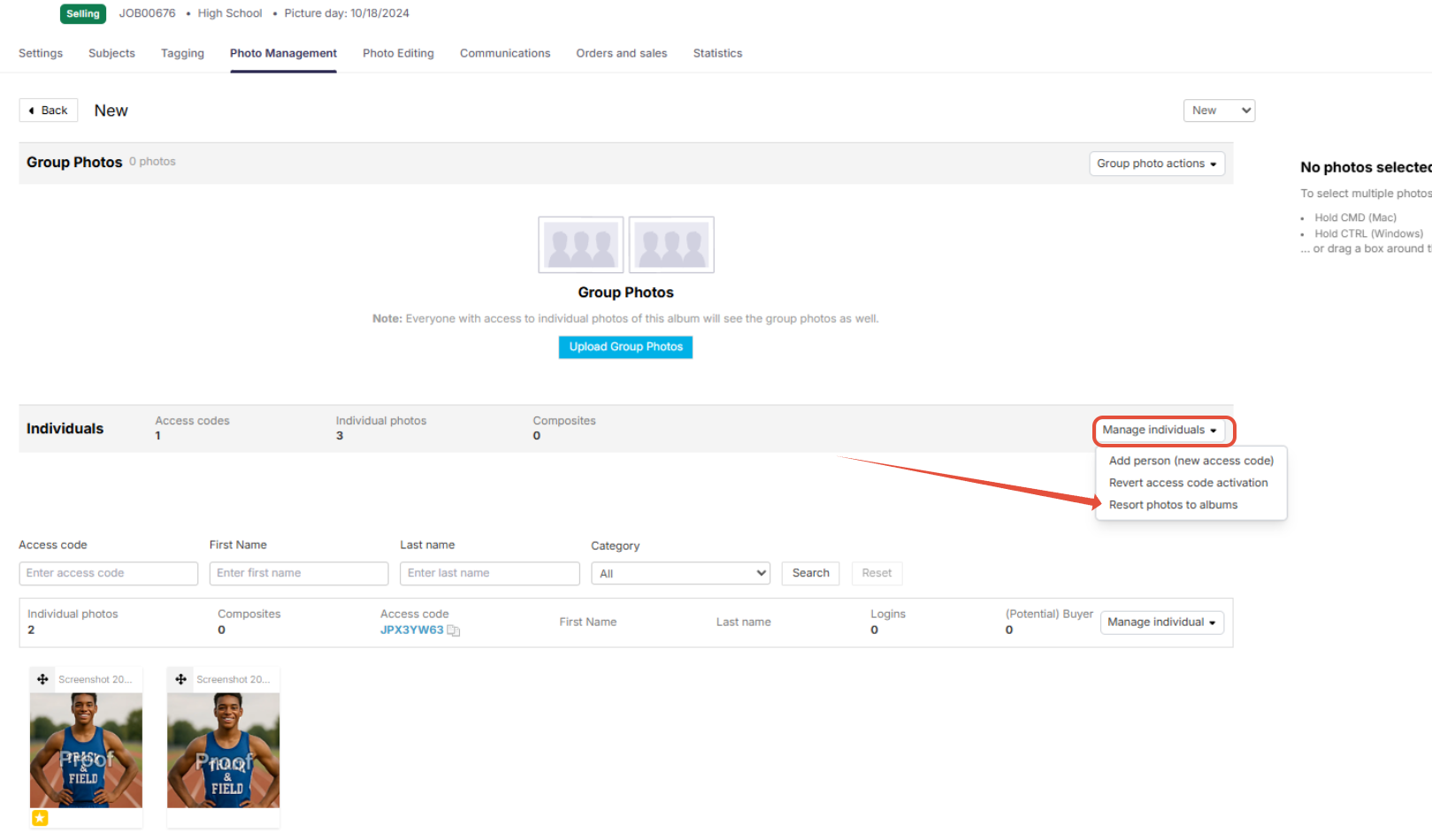View the Statistics tab
Image resolution: width=1432 pixels, height=840 pixels.
[x=717, y=53]
